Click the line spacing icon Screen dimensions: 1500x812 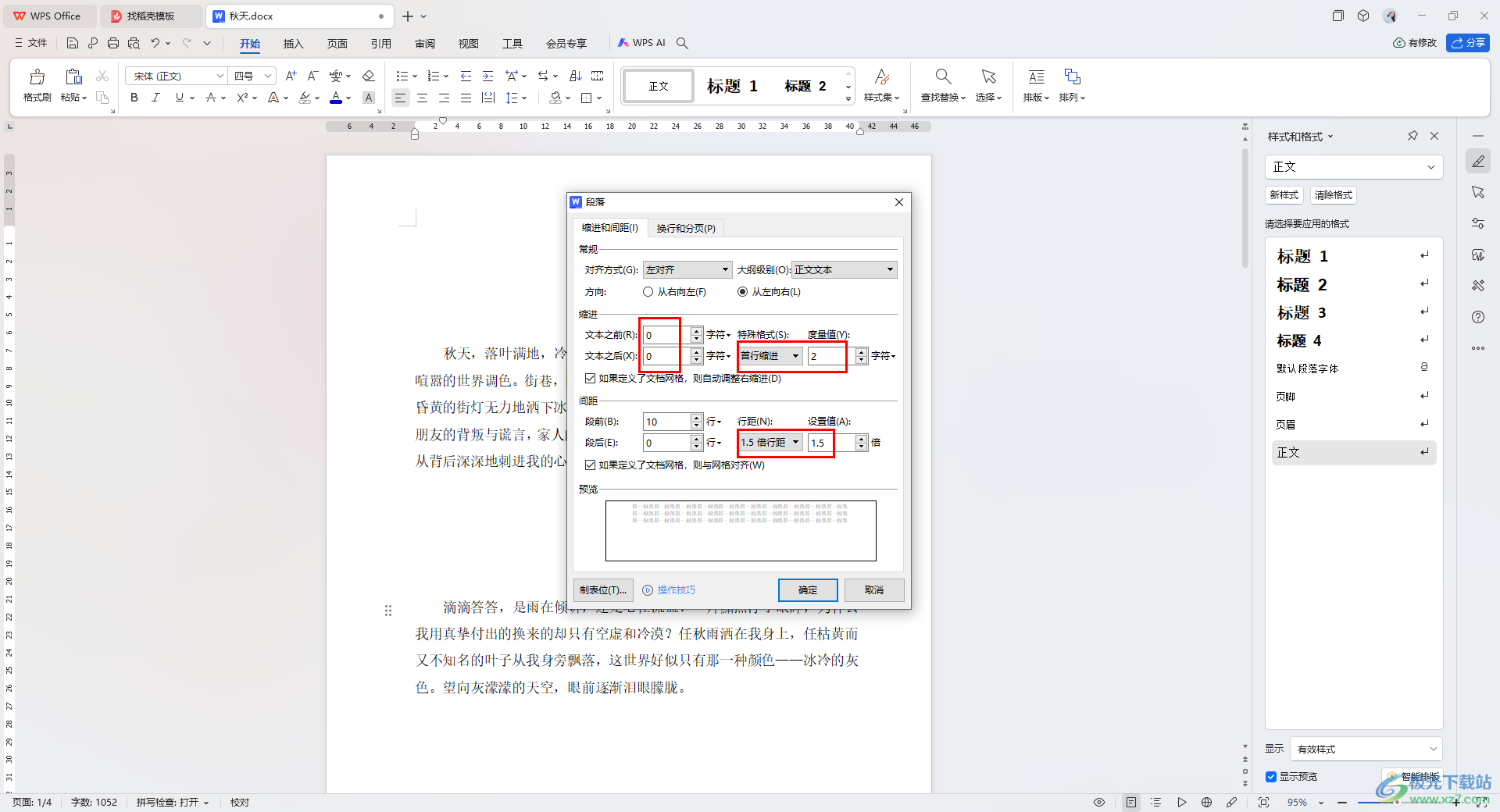[512, 98]
